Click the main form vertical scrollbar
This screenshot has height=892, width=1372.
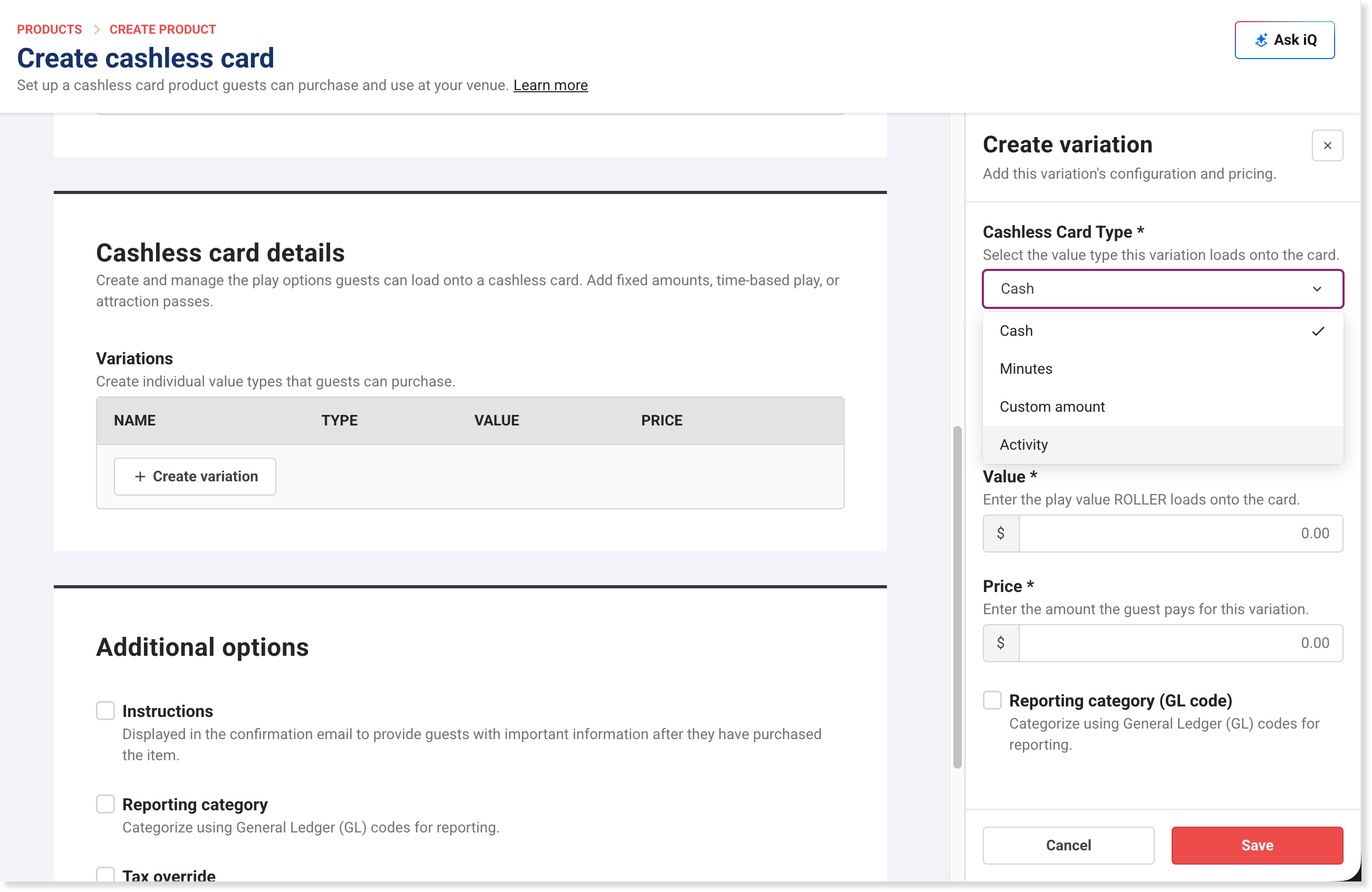(957, 597)
